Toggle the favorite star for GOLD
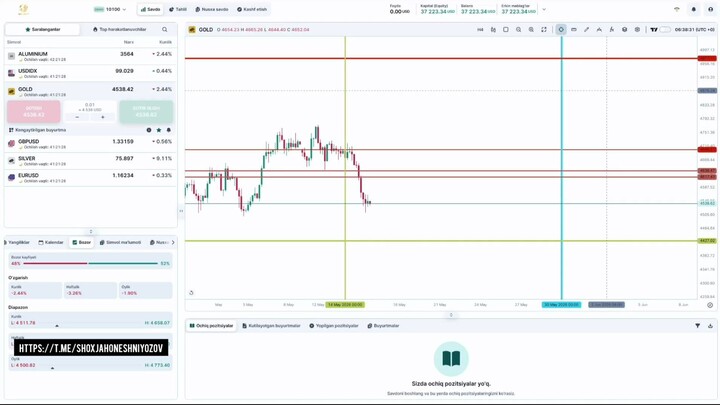 click(x=159, y=130)
